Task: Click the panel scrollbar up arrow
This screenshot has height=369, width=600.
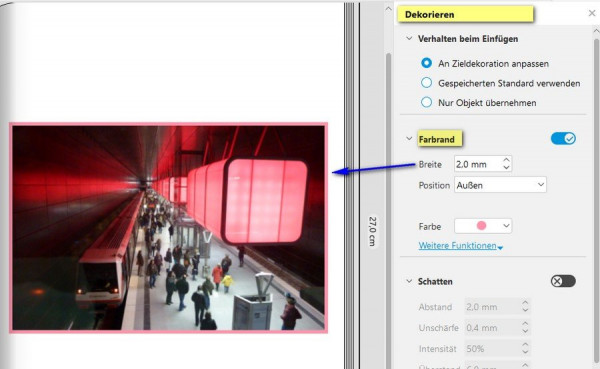Action: coord(596,31)
